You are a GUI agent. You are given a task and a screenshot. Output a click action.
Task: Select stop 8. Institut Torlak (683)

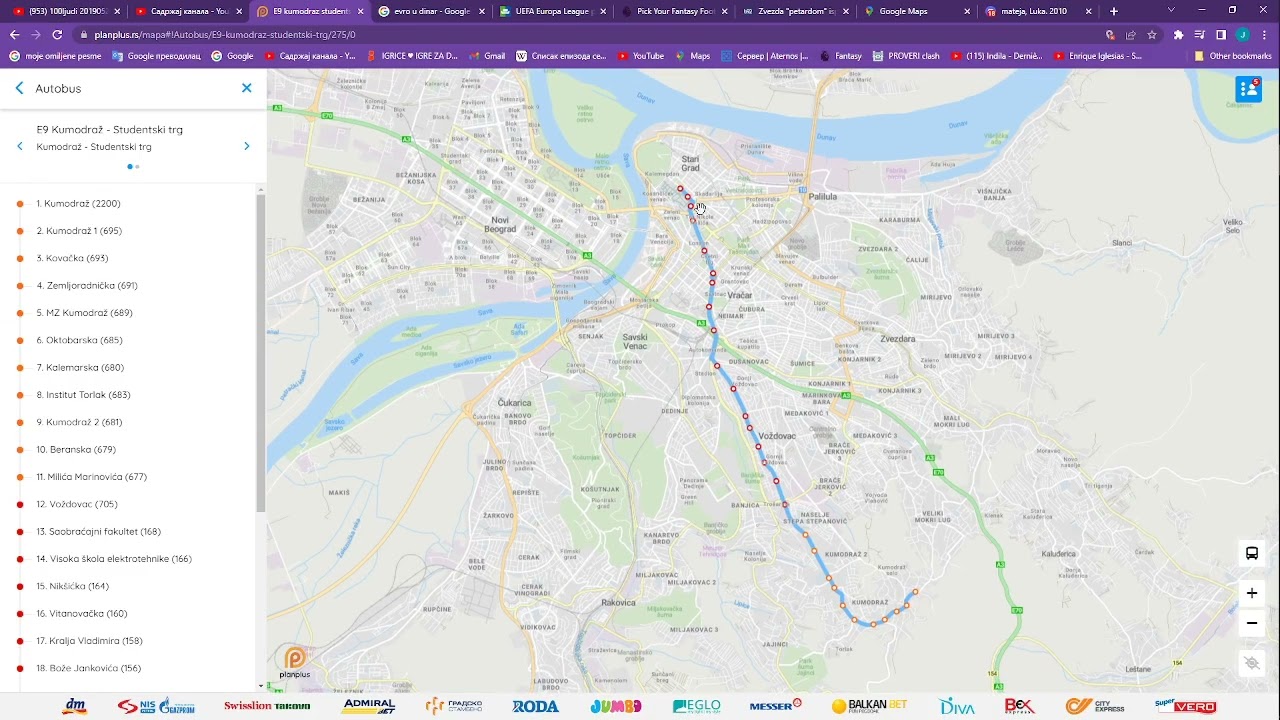tap(83, 395)
